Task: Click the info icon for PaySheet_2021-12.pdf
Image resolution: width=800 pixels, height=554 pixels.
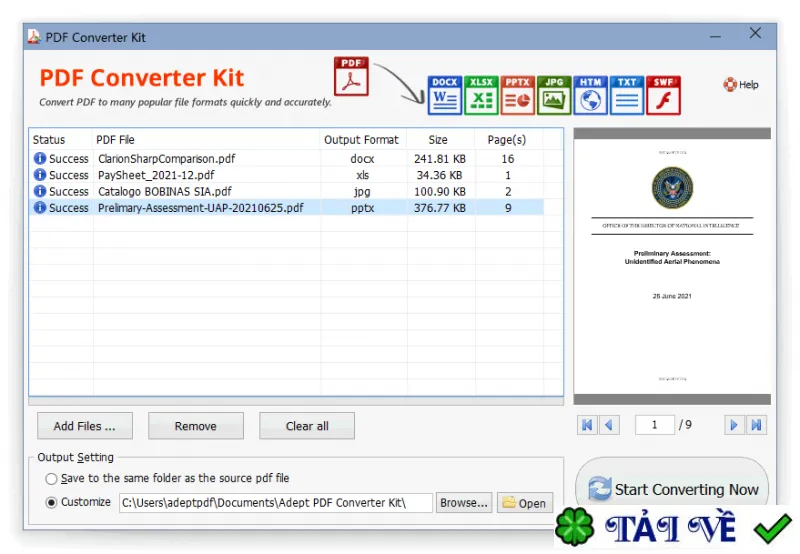Action: pos(40,175)
